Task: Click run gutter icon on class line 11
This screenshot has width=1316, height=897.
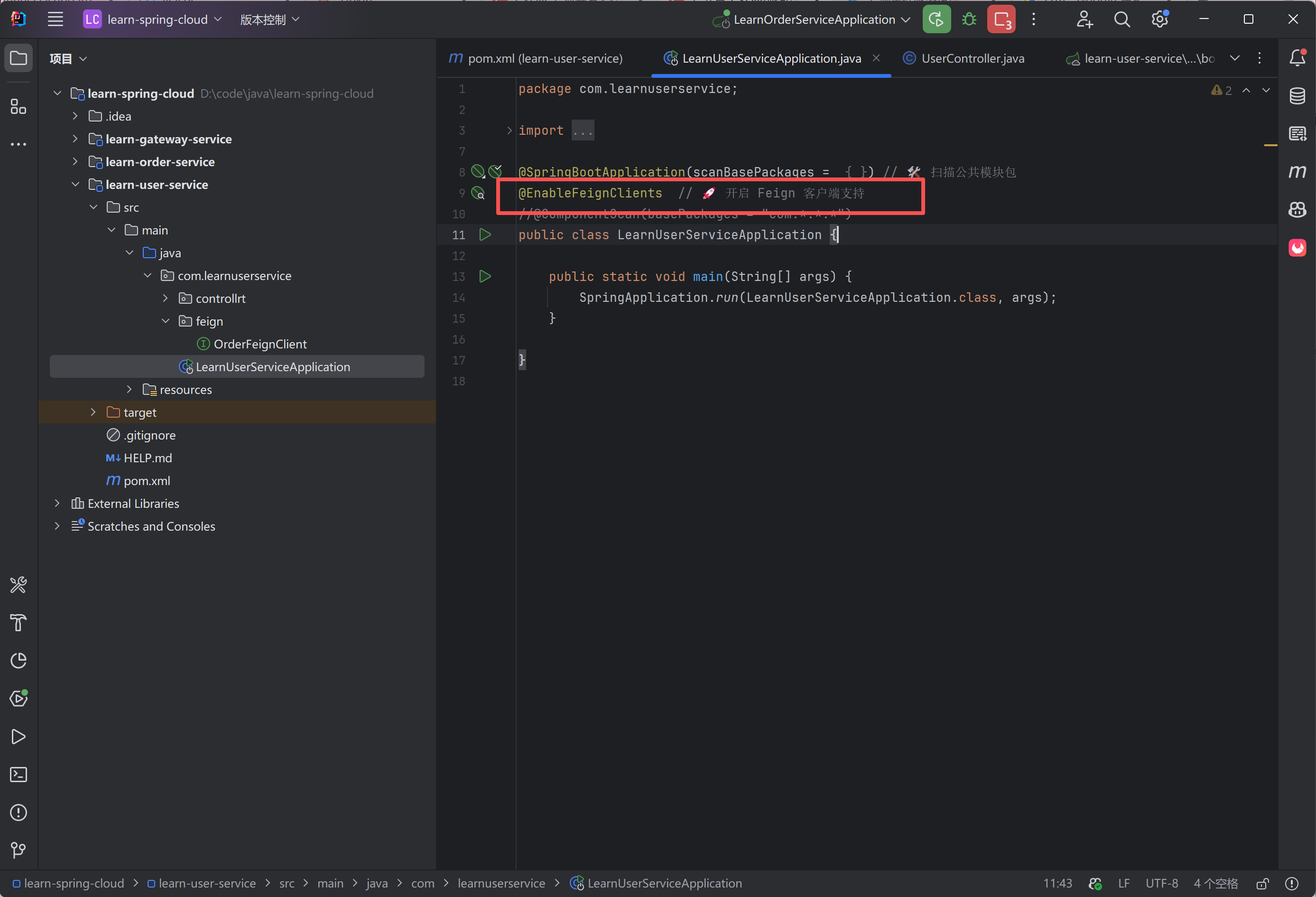Action: (x=485, y=234)
